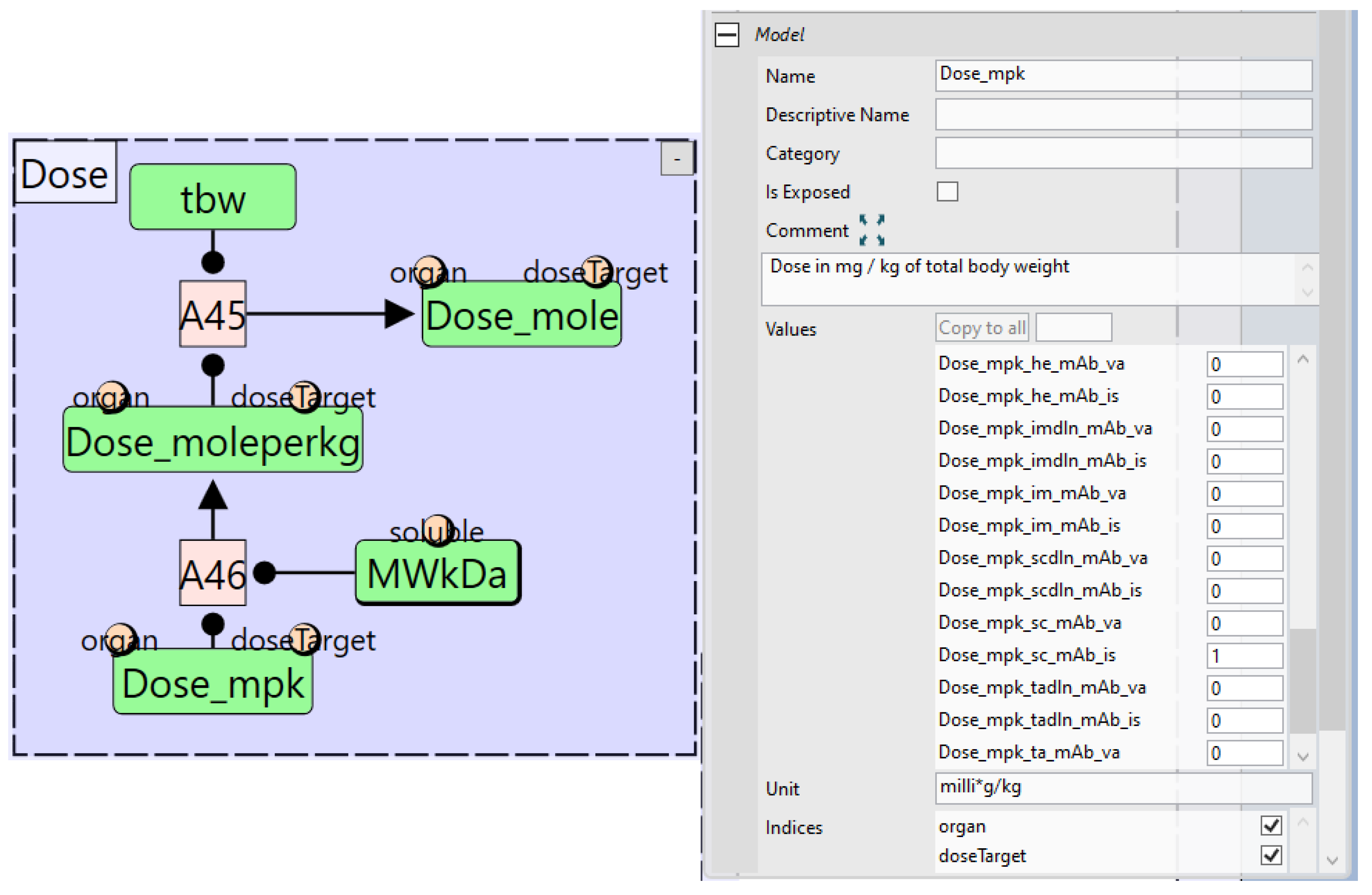Click the MWkDa parameter node
1372x895 pixels.
point(438,573)
